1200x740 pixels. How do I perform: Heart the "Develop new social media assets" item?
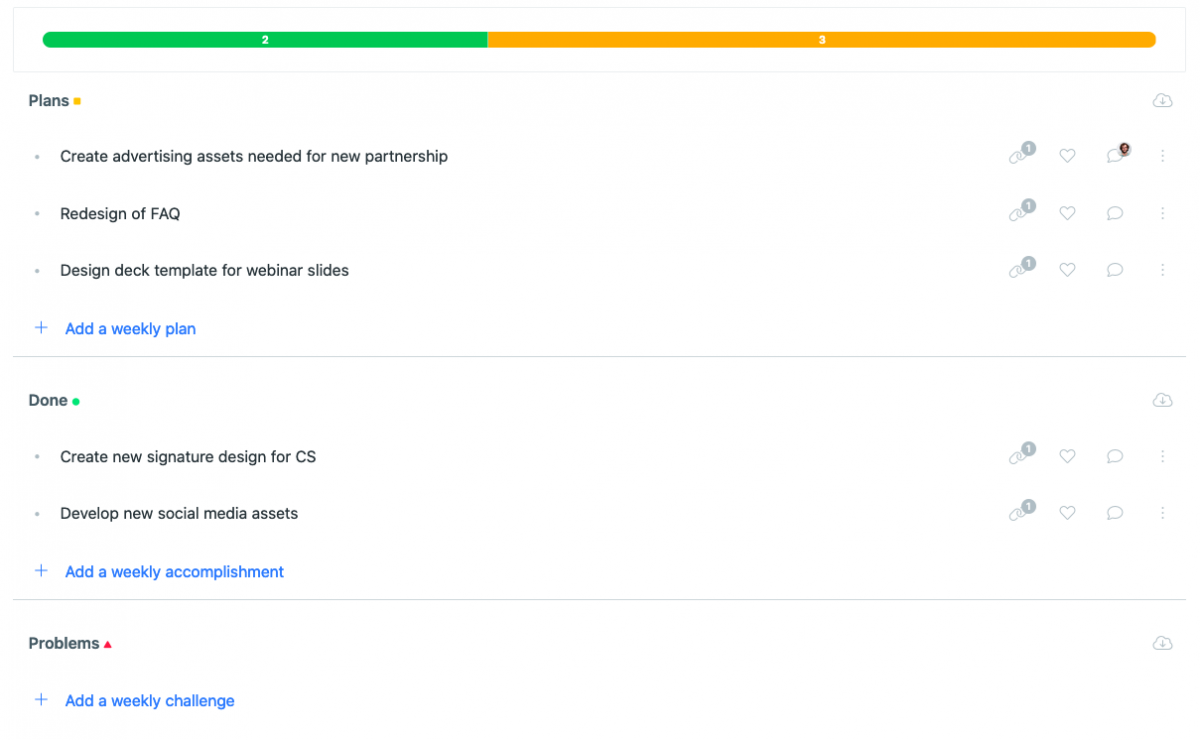coord(1067,513)
